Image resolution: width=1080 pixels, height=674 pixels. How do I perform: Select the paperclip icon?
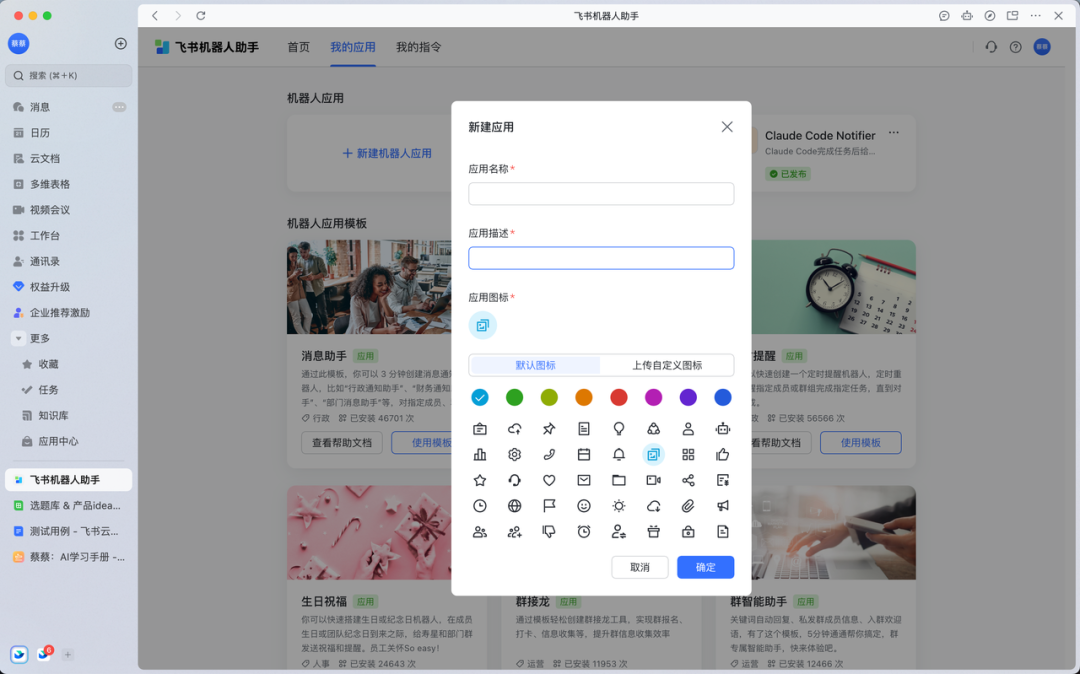click(x=688, y=506)
